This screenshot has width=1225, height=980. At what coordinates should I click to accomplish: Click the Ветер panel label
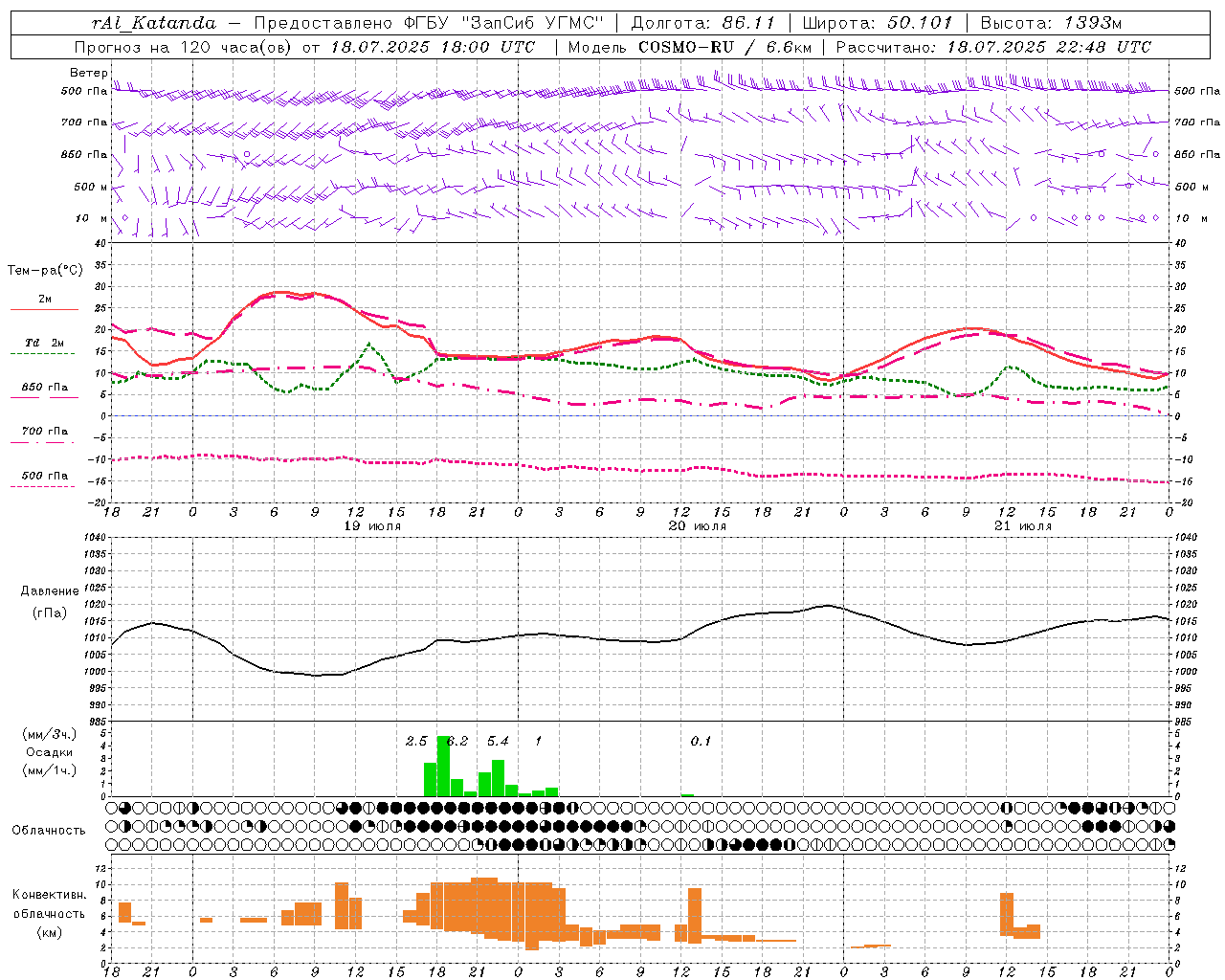coord(88,73)
